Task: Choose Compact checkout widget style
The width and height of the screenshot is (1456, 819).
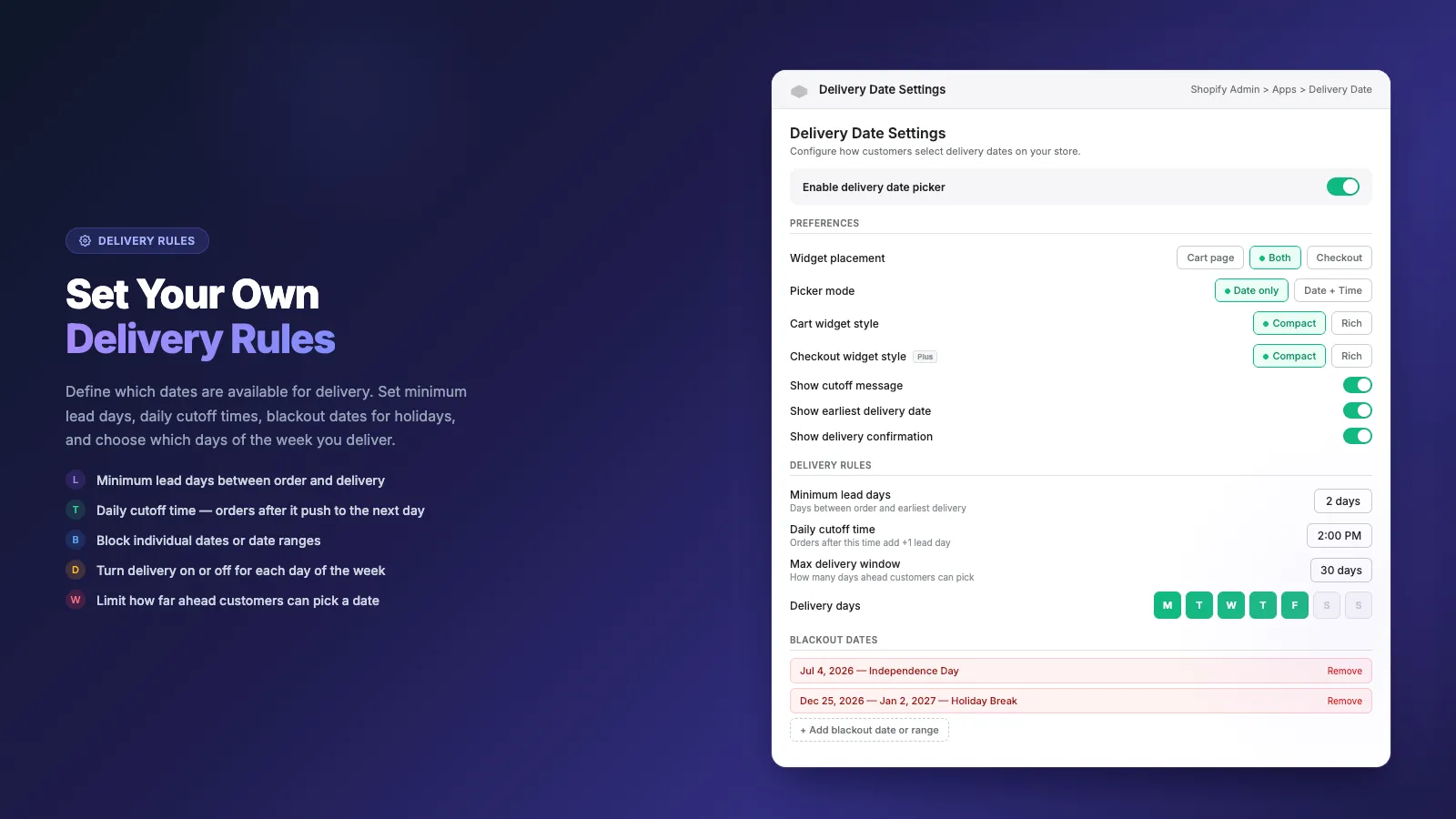Action: click(1289, 356)
